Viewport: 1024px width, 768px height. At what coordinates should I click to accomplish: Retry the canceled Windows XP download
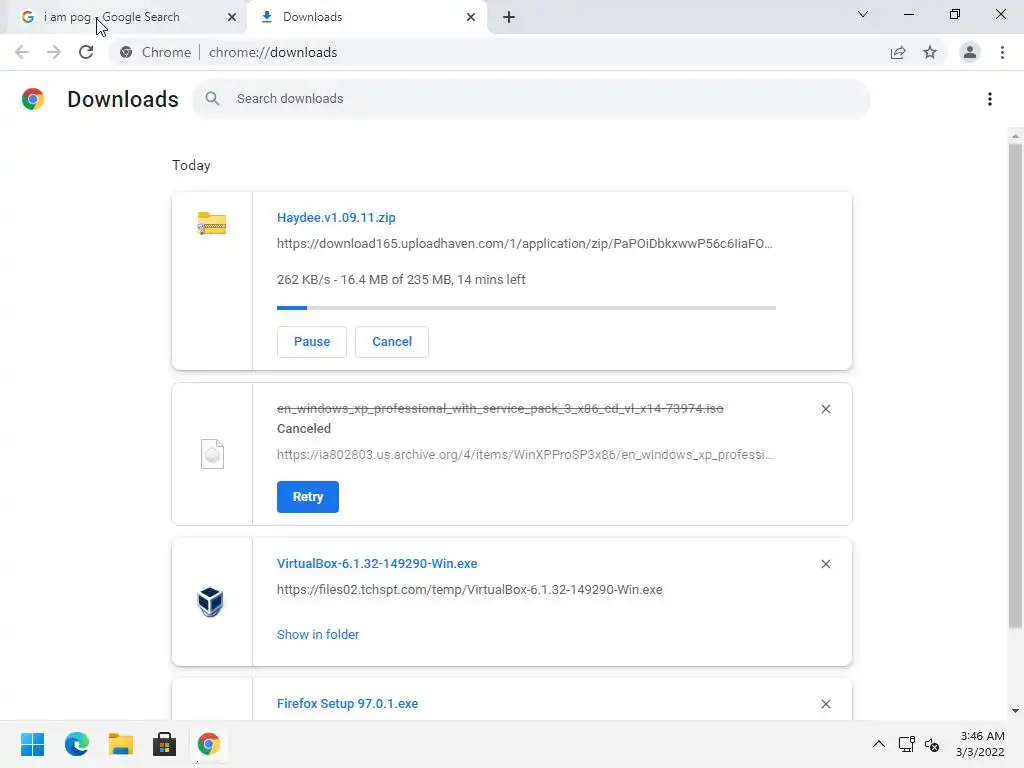[307, 497]
